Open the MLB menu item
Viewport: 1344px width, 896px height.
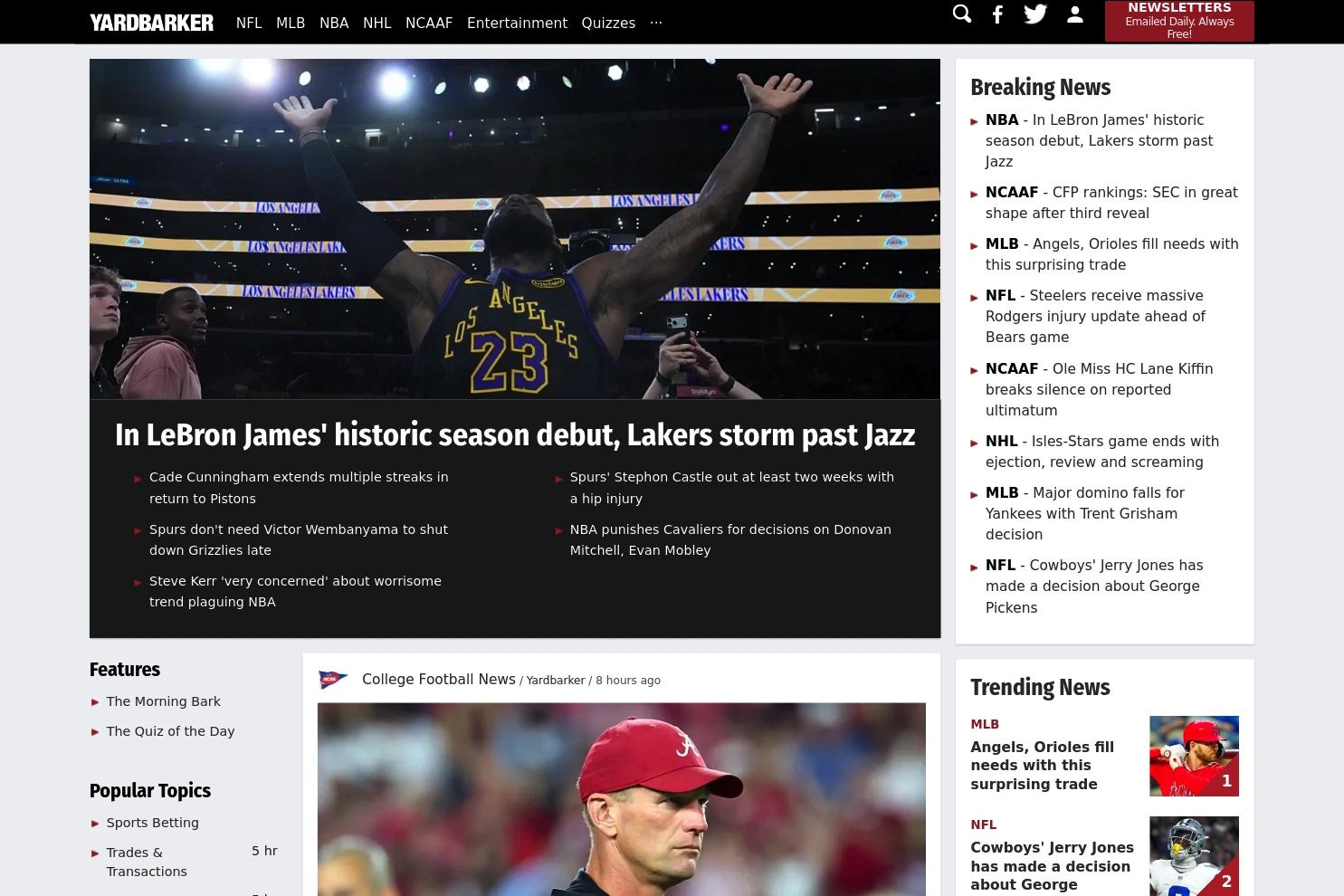(291, 23)
